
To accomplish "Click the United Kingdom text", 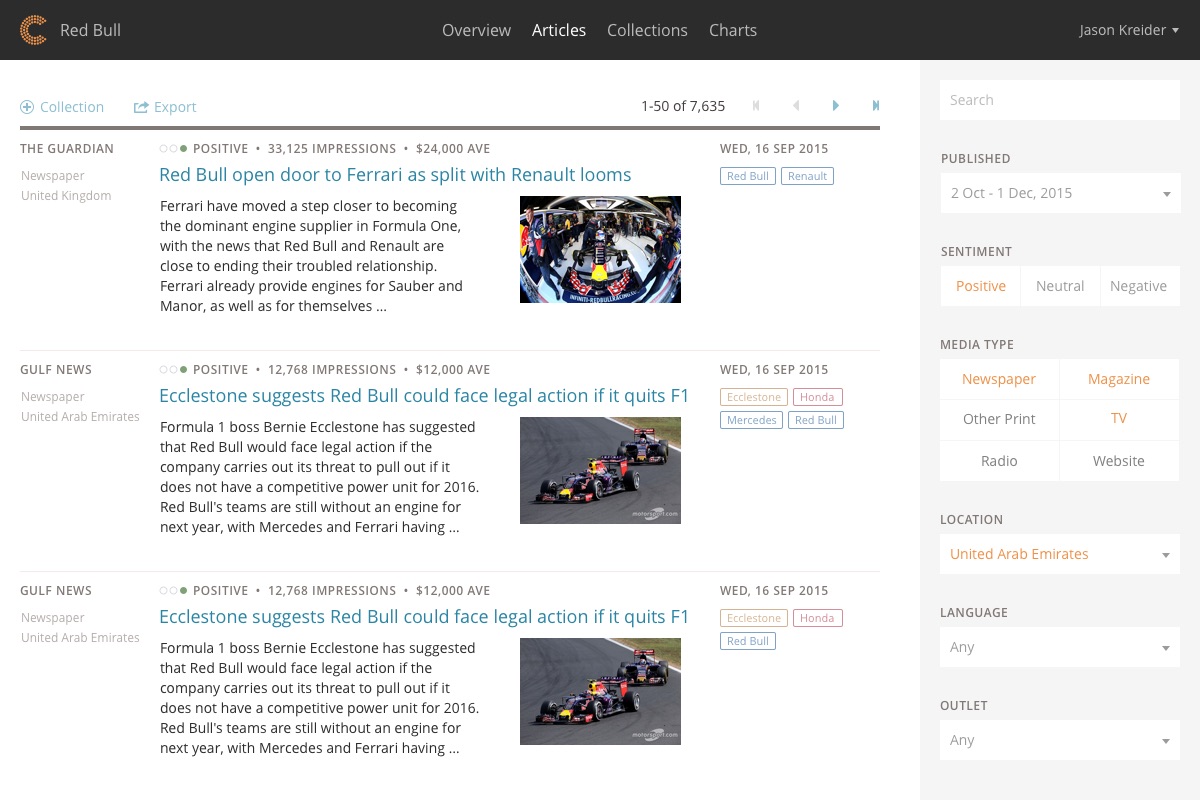I will [66, 196].
